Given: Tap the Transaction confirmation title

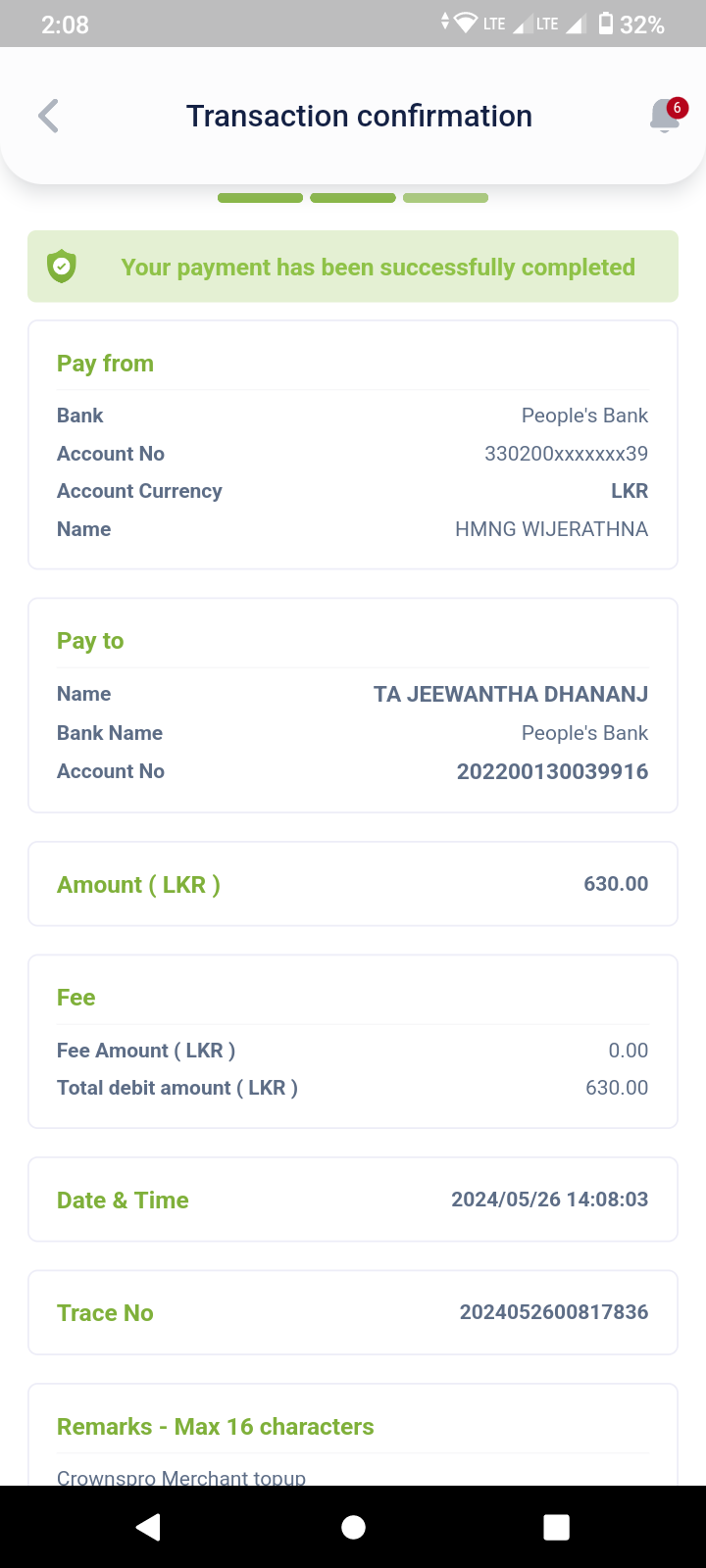Looking at the screenshot, I should (x=359, y=116).
